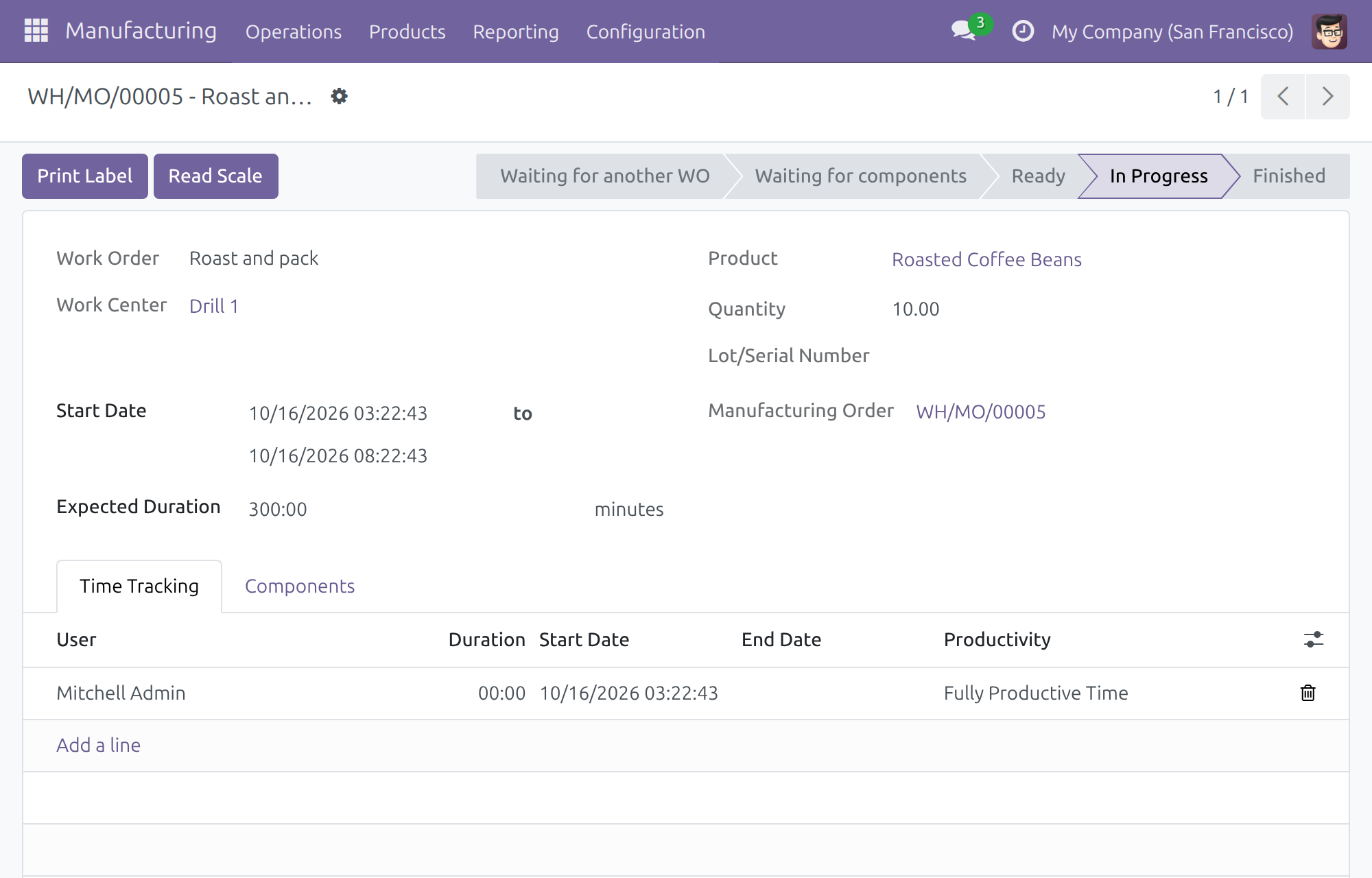Set status to Finished
This screenshot has height=878, width=1372.
click(1289, 176)
